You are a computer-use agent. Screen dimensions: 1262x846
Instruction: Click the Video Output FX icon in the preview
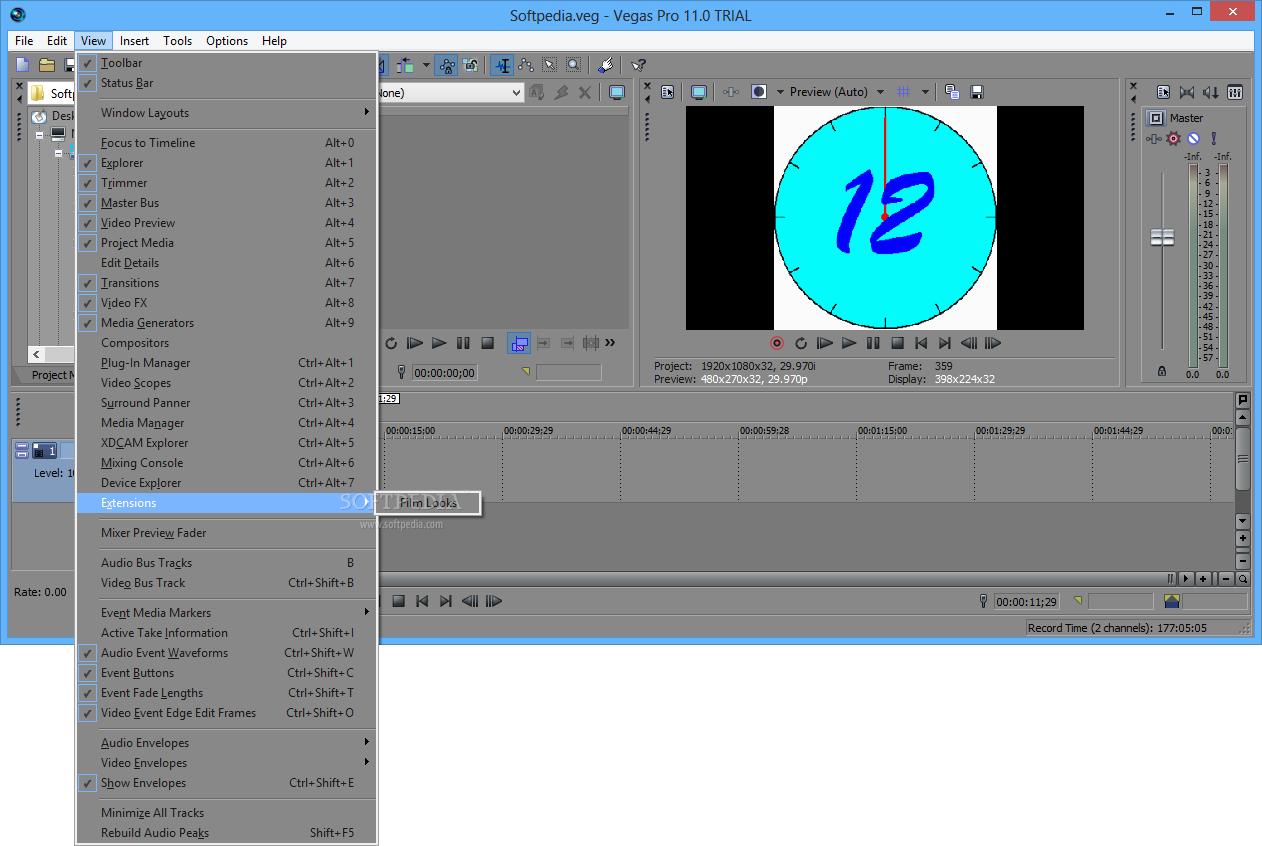point(731,92)
